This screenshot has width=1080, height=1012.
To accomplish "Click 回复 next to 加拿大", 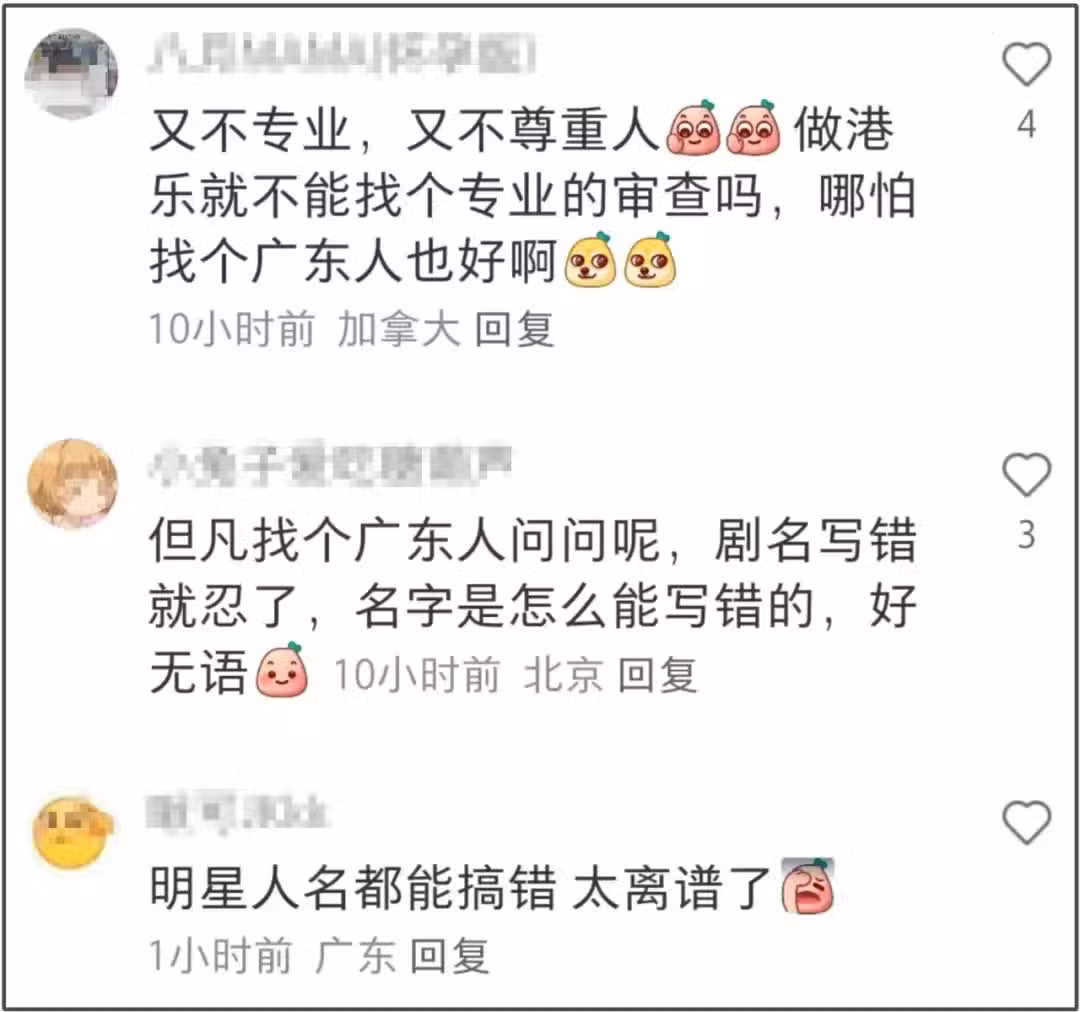I will pos(514,329).
